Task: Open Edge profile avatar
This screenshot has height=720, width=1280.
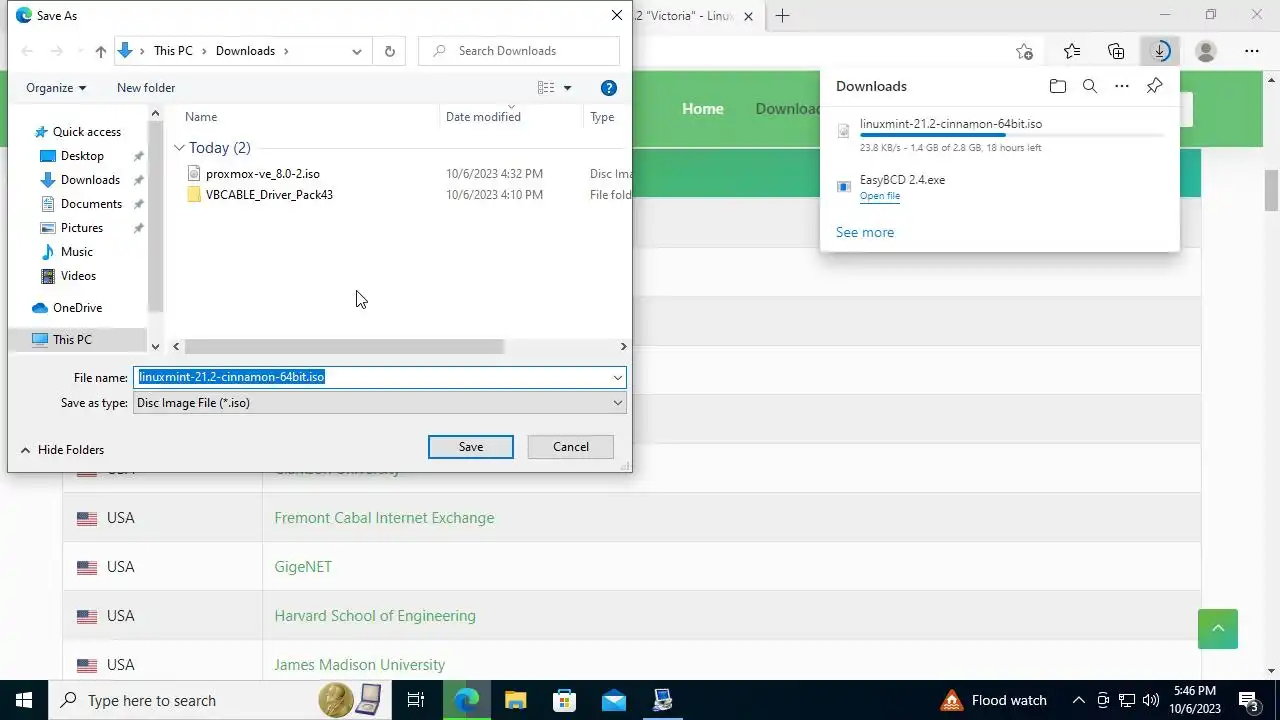Action: [x=1206, y=51]
